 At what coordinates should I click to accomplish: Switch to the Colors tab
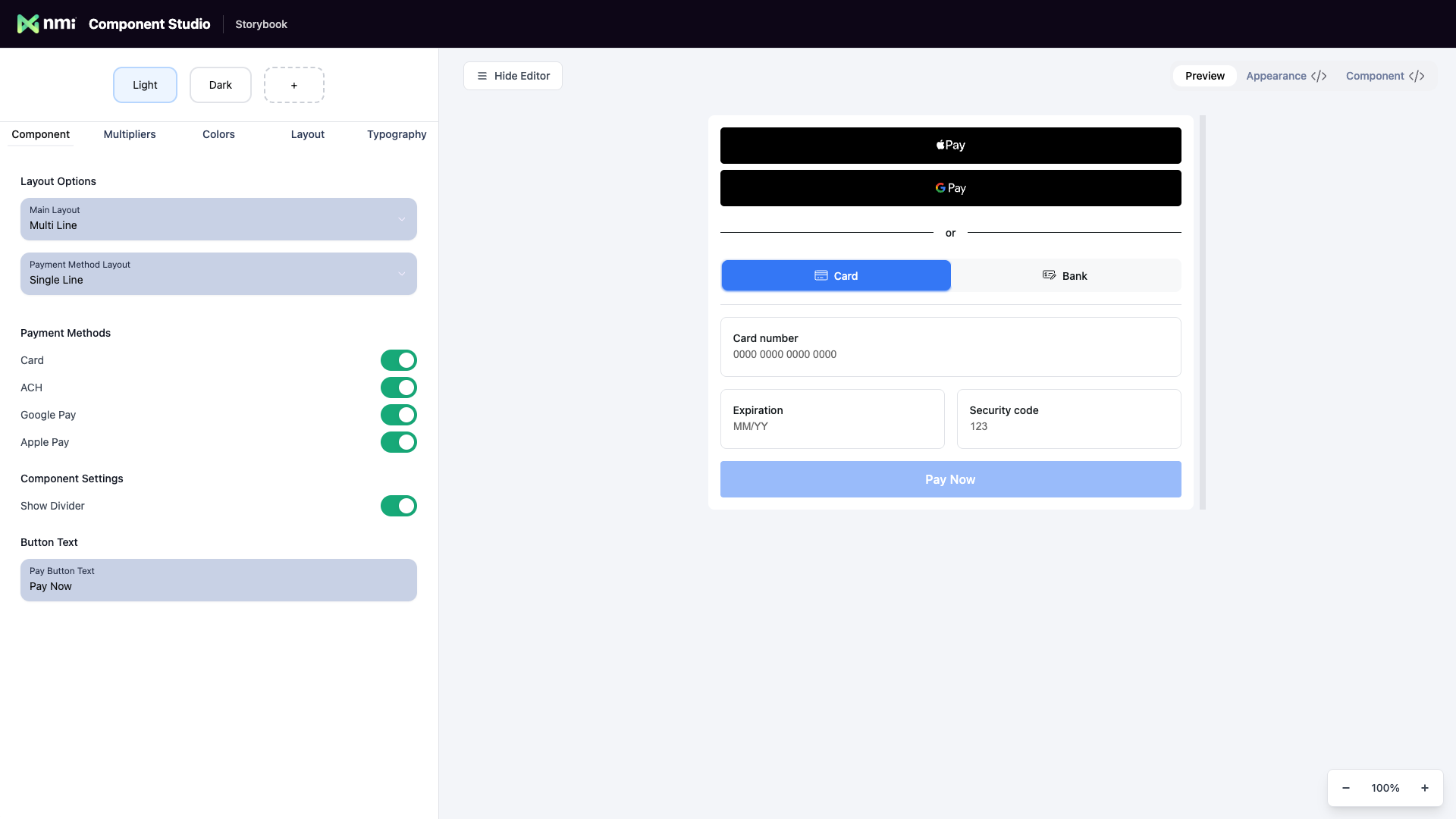pyautogui.click(x=218, y=134)
